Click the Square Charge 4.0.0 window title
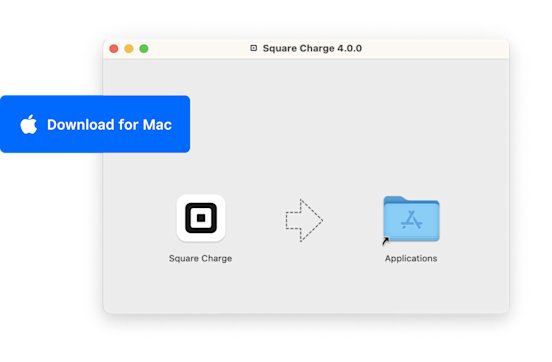The height and width of the screenshot is (362, 552). pos(312,48)
